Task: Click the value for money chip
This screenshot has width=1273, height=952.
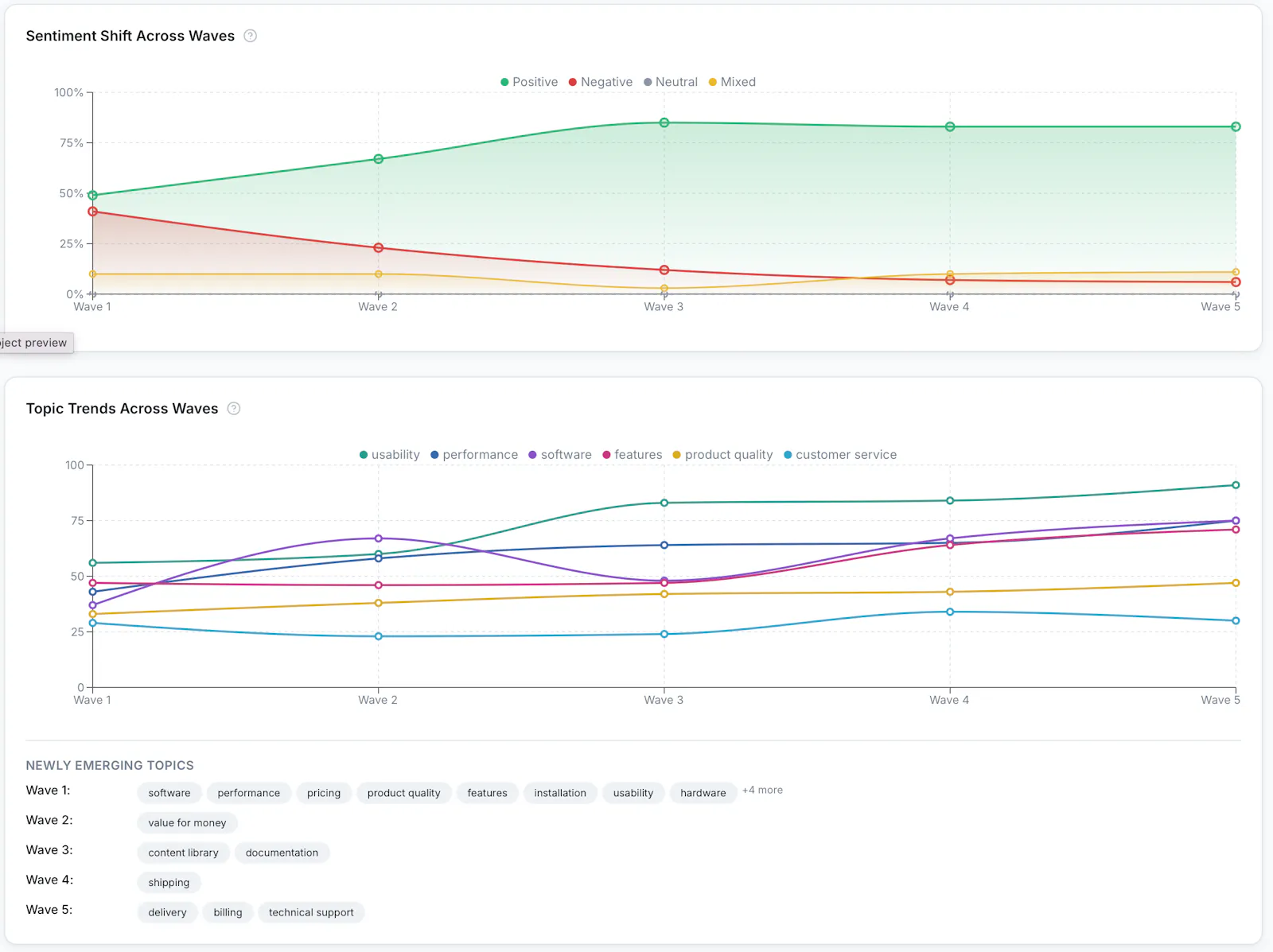Action: [x=187, y=823]
